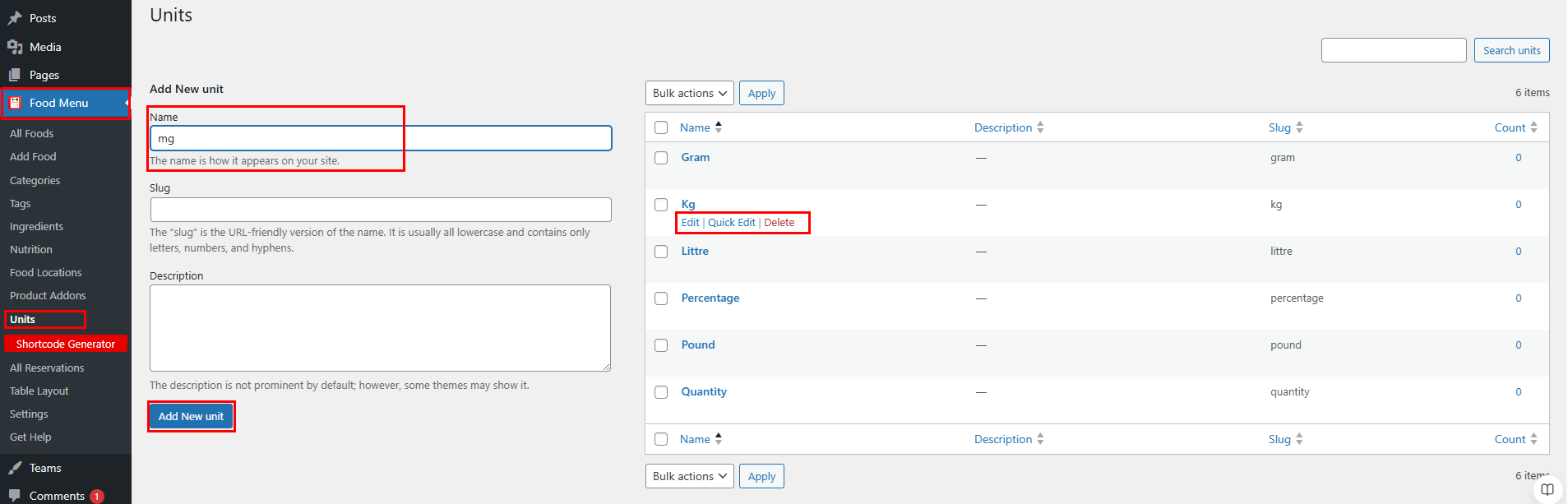Click sort arrows beside footer Slug header
This screenshot has width=1568, height=504.
[1299, 439]
